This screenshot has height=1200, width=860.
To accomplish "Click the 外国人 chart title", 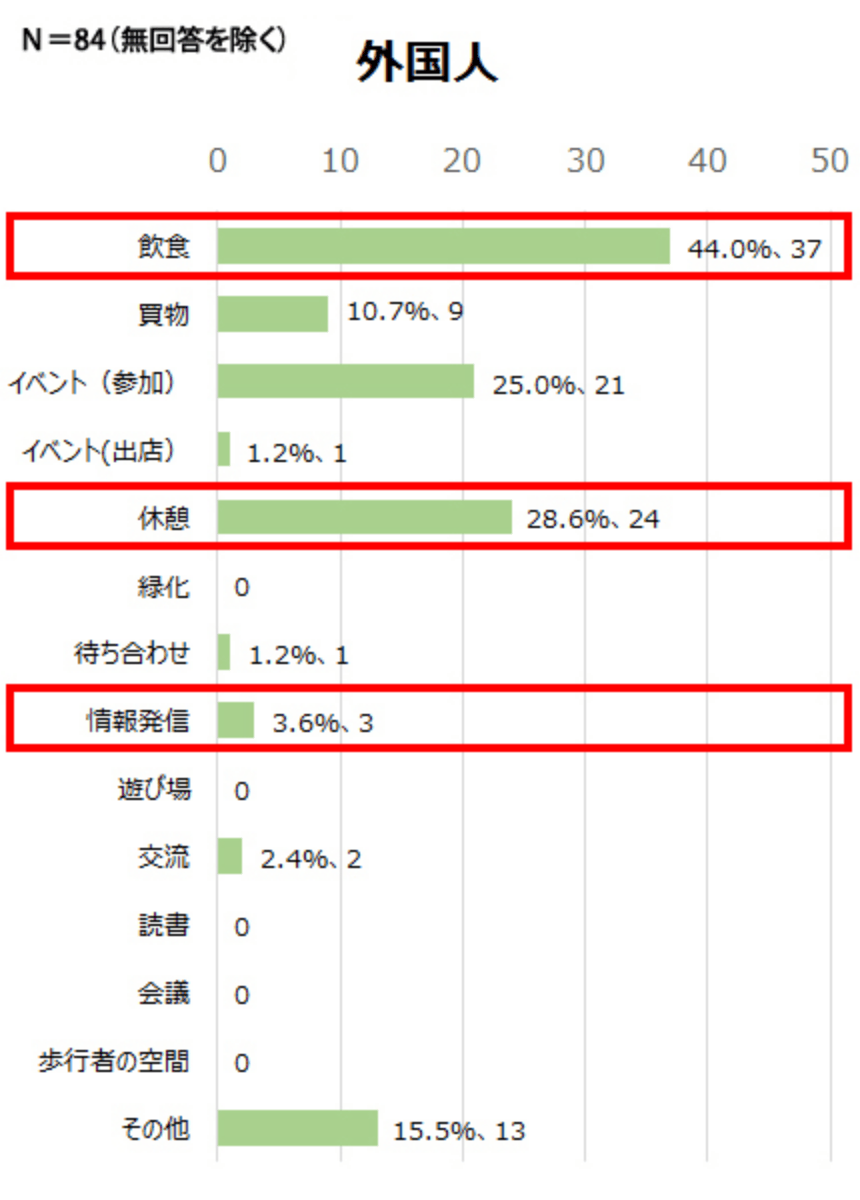I will point(426,66).
